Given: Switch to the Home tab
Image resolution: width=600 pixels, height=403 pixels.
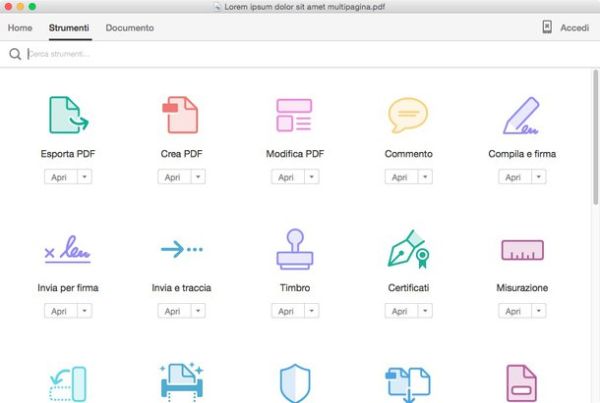Looking at the screenshot, I should click(20, 28).
